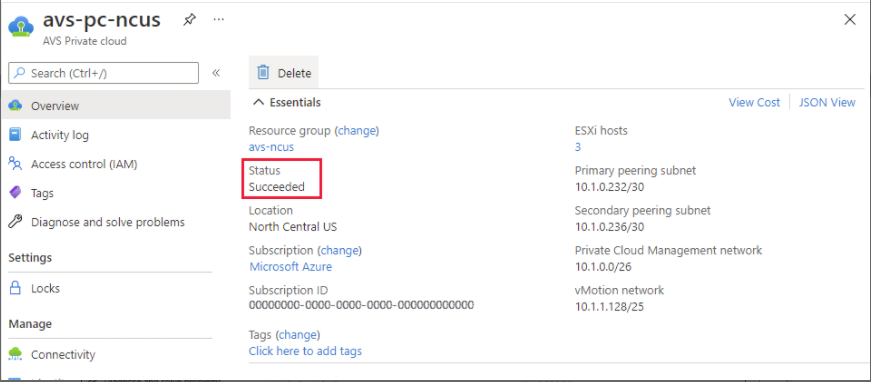871x382 pixels.
Task: Open Access control (IAM)
Action: click(84, 164)
